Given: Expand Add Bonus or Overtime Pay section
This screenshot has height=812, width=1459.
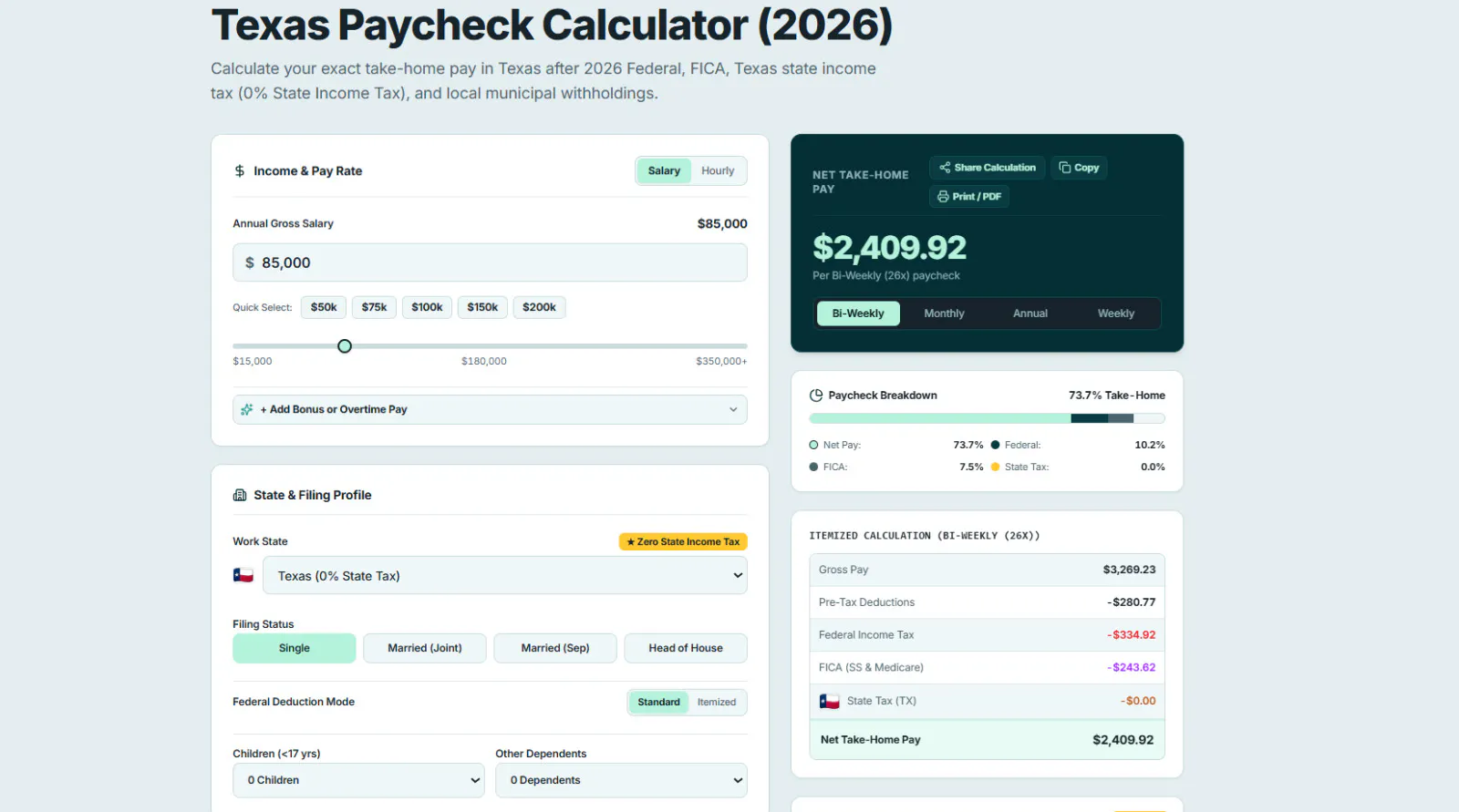Looking at the screenshot, I should [x=490, y=409].
